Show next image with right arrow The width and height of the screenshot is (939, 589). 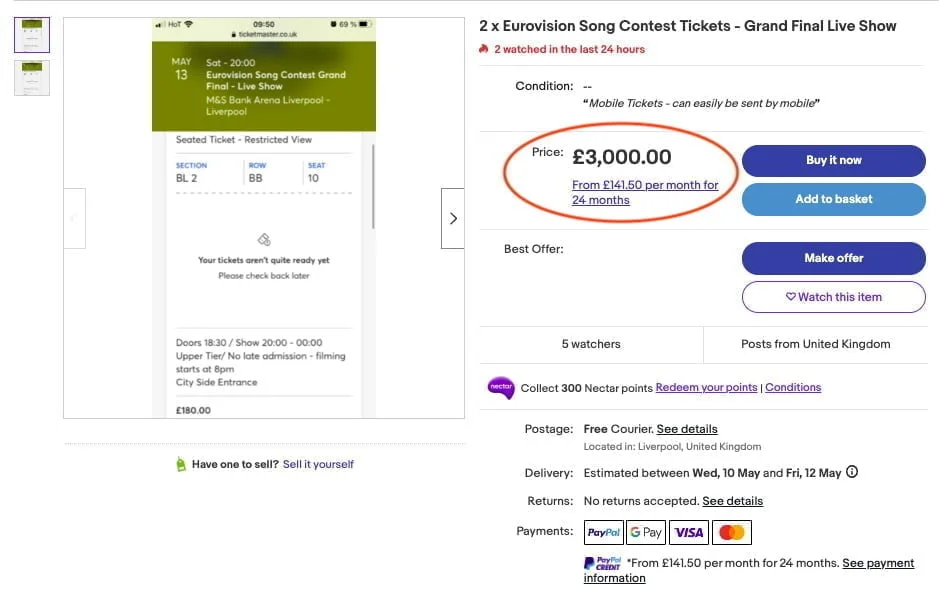(453, 218)
